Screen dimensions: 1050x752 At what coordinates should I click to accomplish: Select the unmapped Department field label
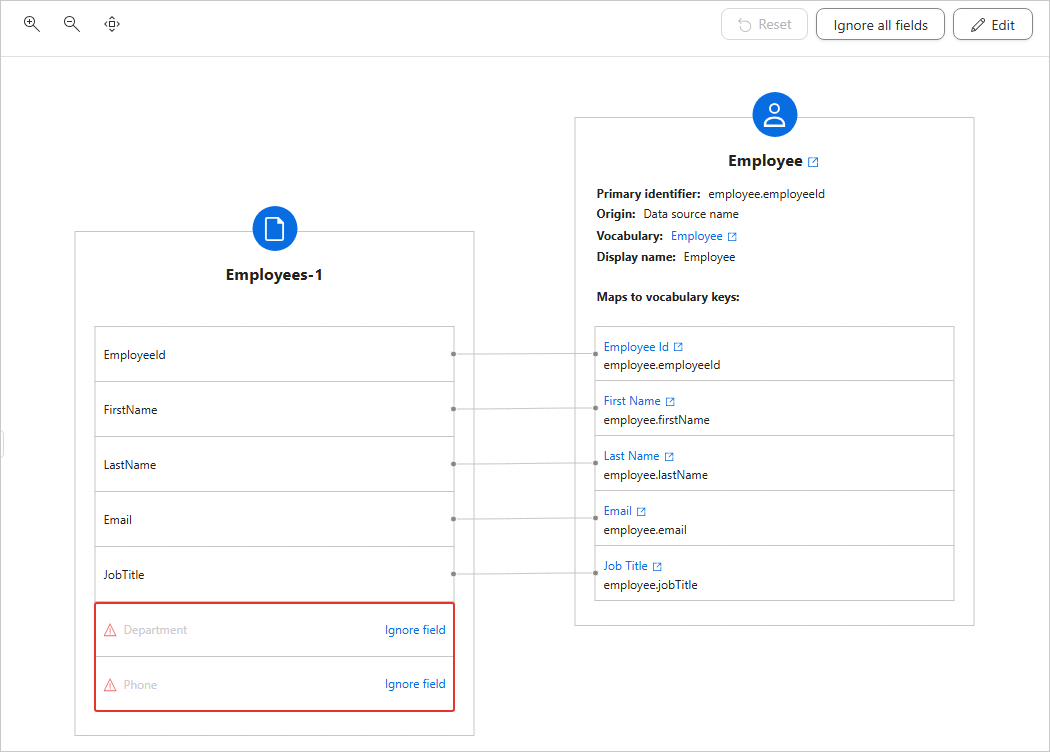[x=155, y=630]
